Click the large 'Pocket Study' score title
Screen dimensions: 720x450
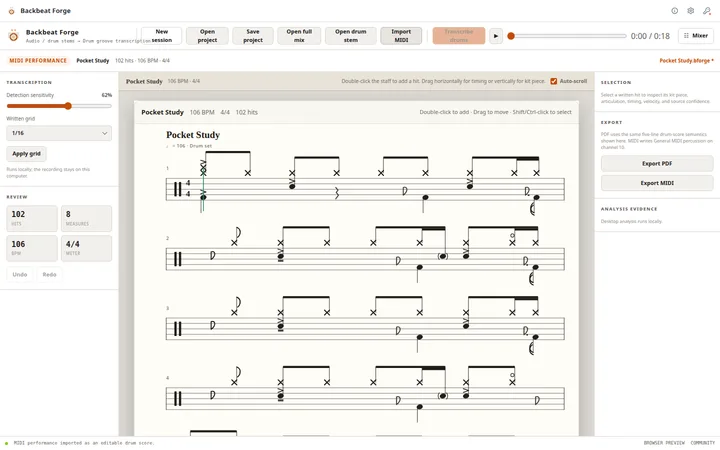click(193, 135)
